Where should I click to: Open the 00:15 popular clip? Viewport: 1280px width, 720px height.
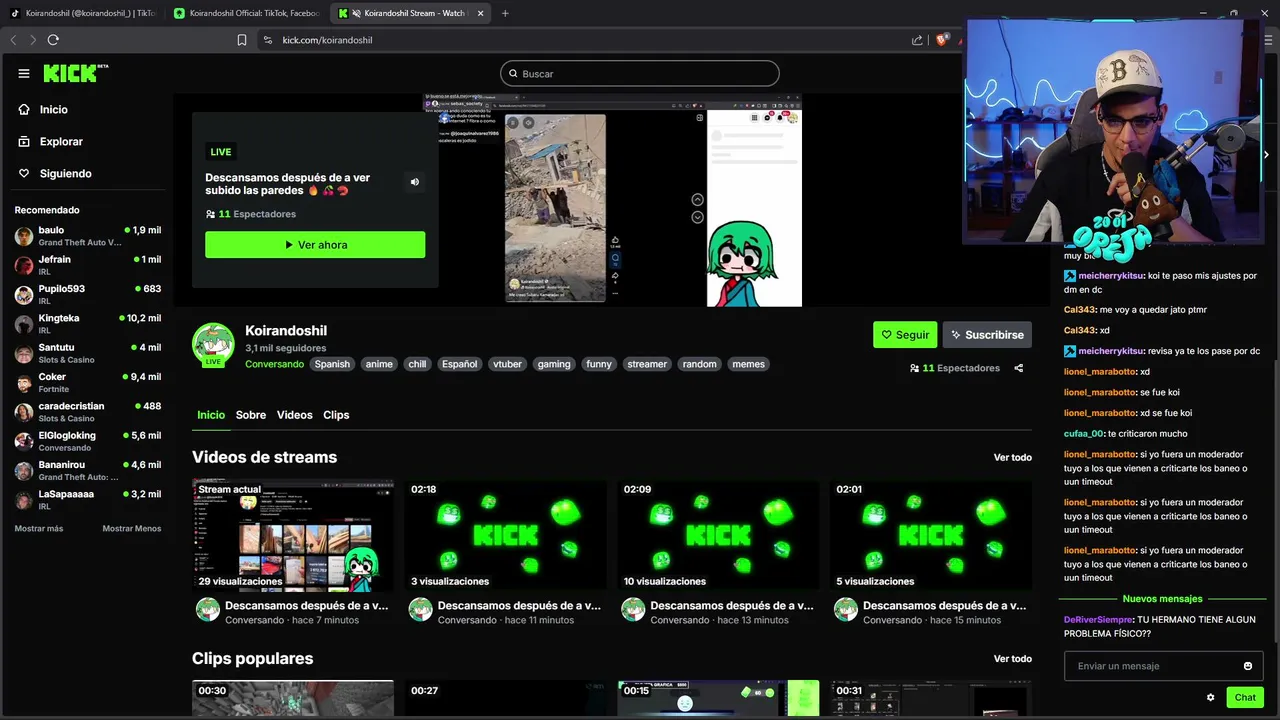718,699
